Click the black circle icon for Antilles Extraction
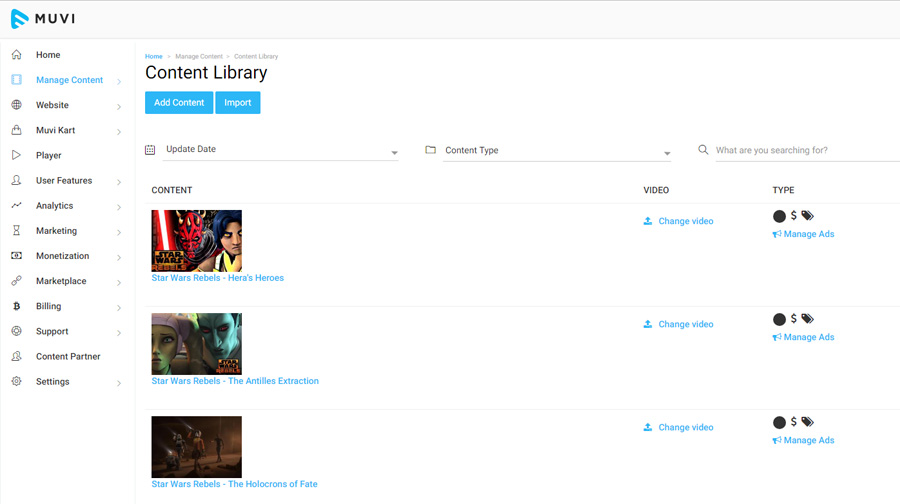Image resolution: width=900 pixels, height=504 pixels. 779,319
